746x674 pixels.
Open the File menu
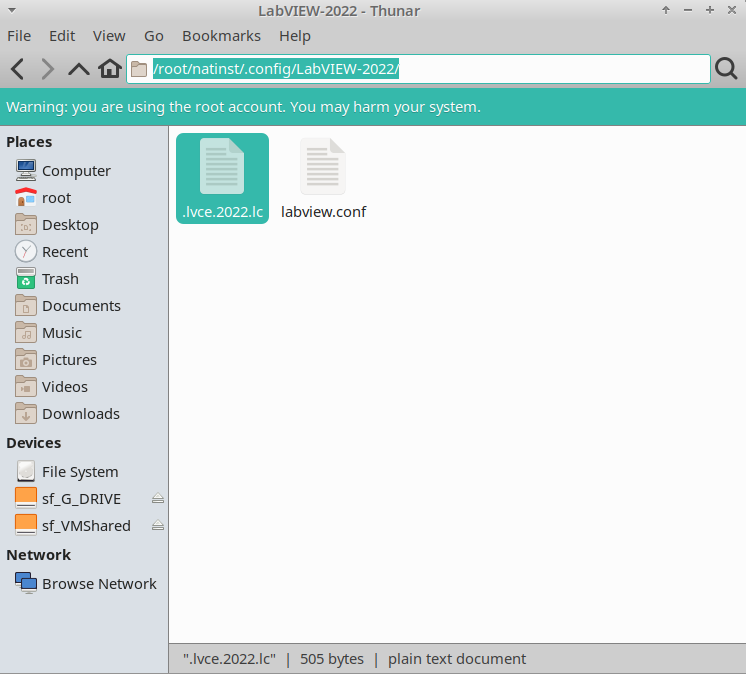coord(19,36)
